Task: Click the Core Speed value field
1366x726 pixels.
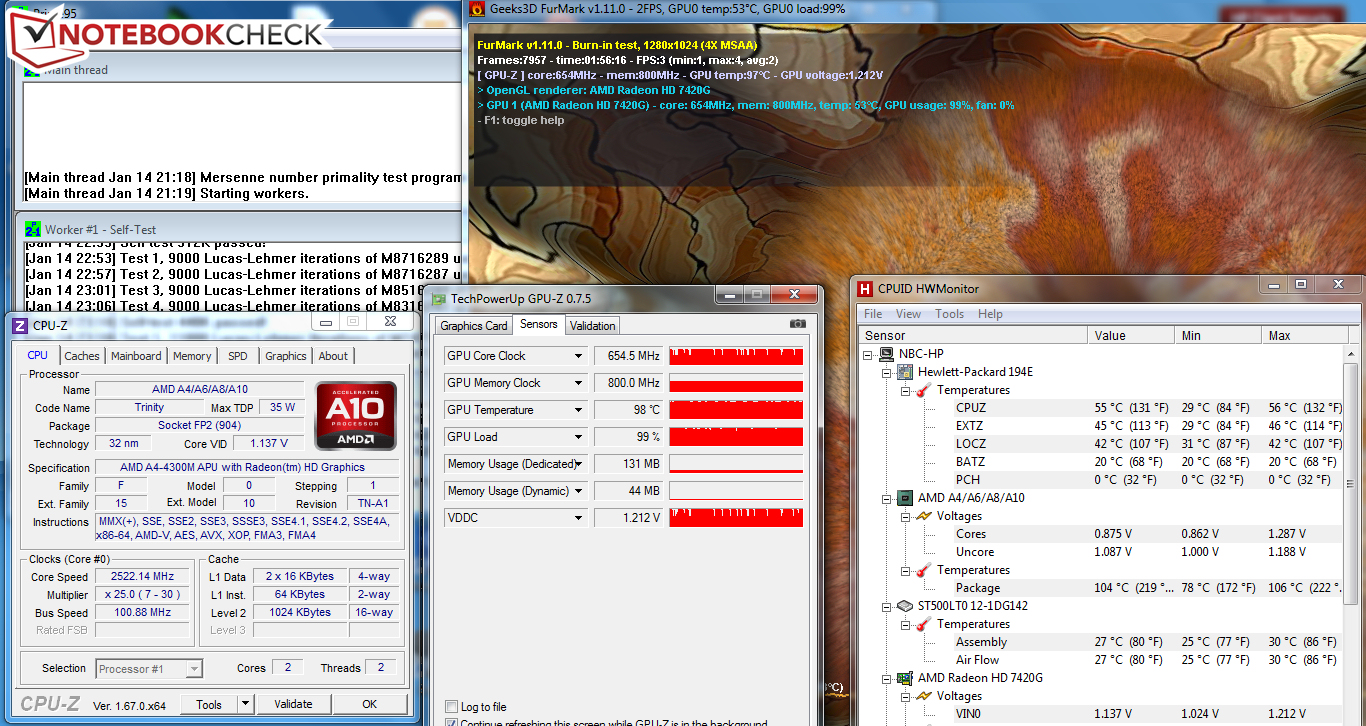Action: click(x=142, y=577)
